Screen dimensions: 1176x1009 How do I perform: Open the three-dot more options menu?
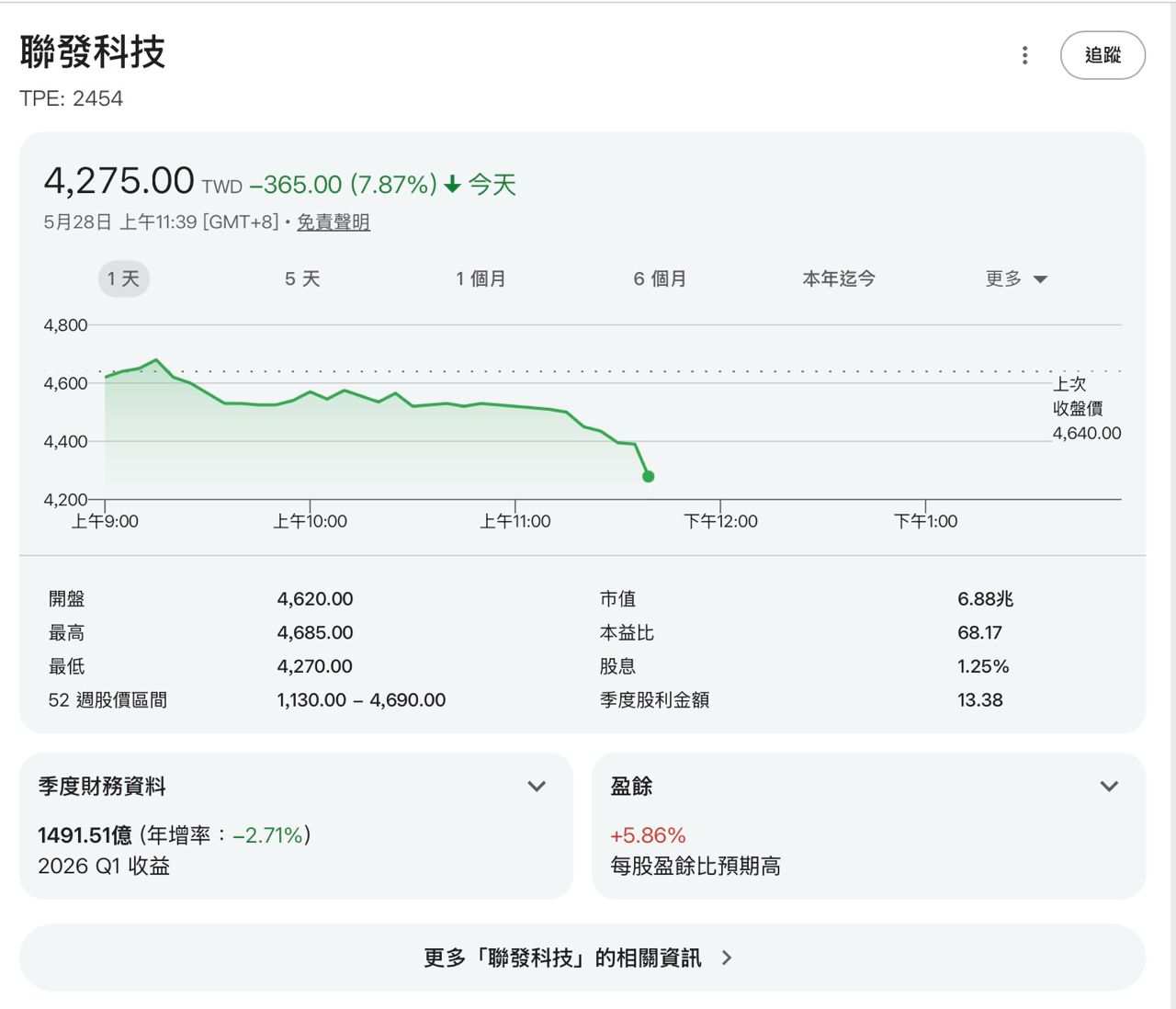coord(1024,55)
